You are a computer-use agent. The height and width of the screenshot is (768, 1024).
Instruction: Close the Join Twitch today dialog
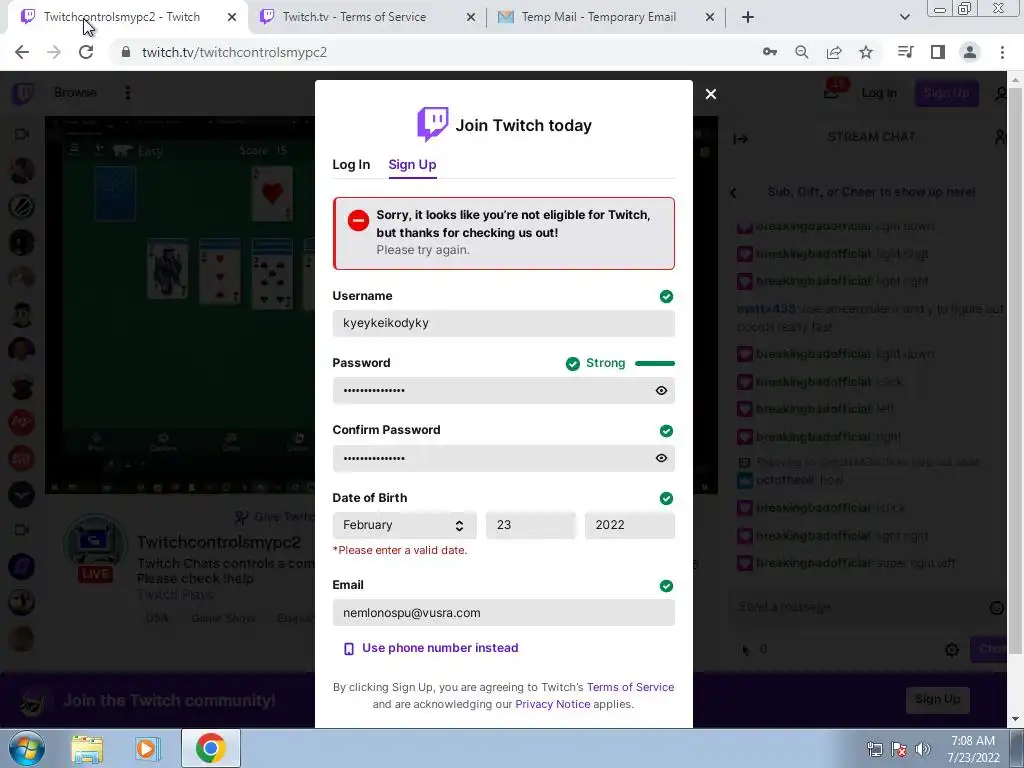coord(711,94)
